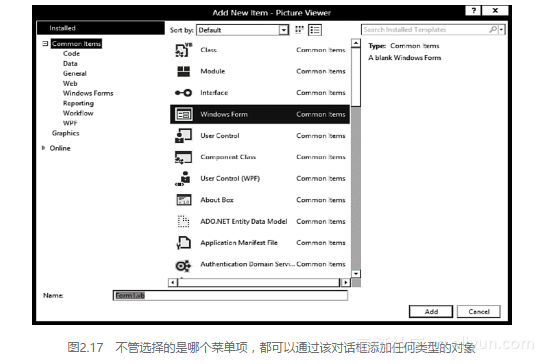Click the Class template name
This screenshot has width=545, height=364.
click(x=209, y=50)
